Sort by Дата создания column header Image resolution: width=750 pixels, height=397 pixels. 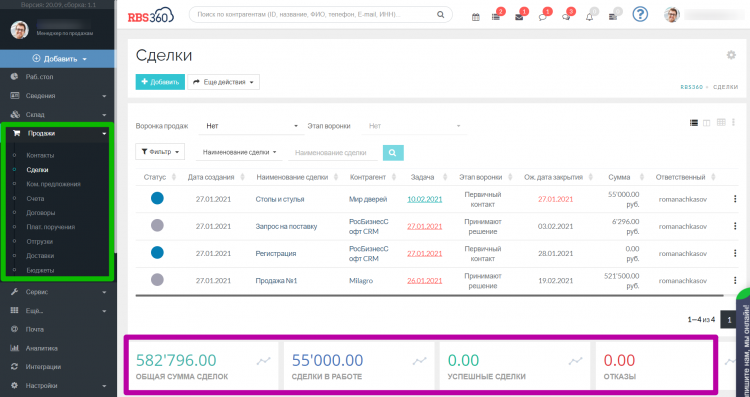coord(211,177)
